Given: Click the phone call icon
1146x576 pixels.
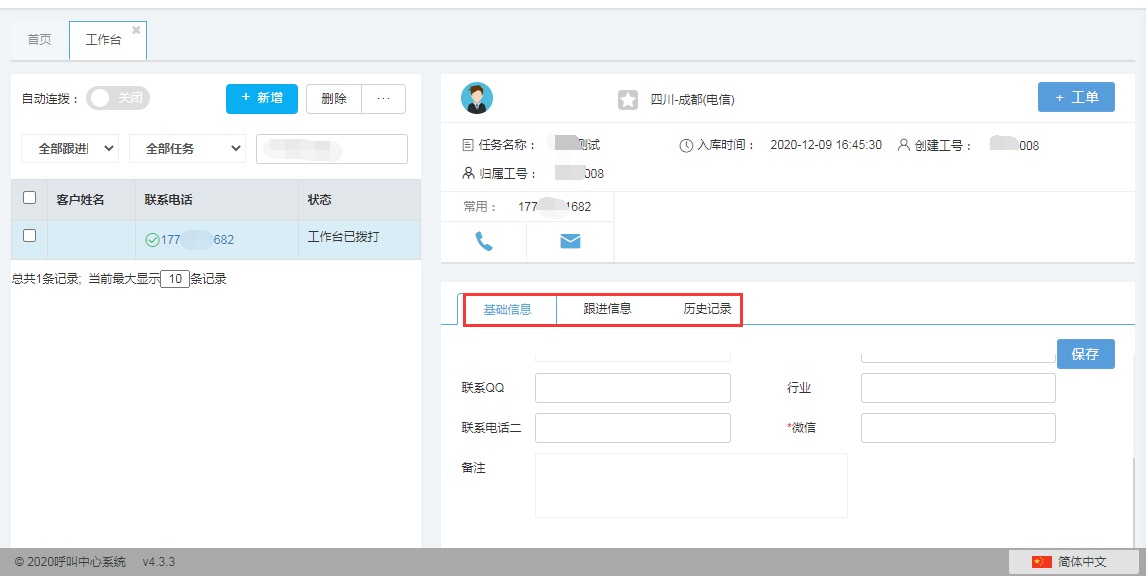Looking at the screenshot, I should tap(484, 241).
